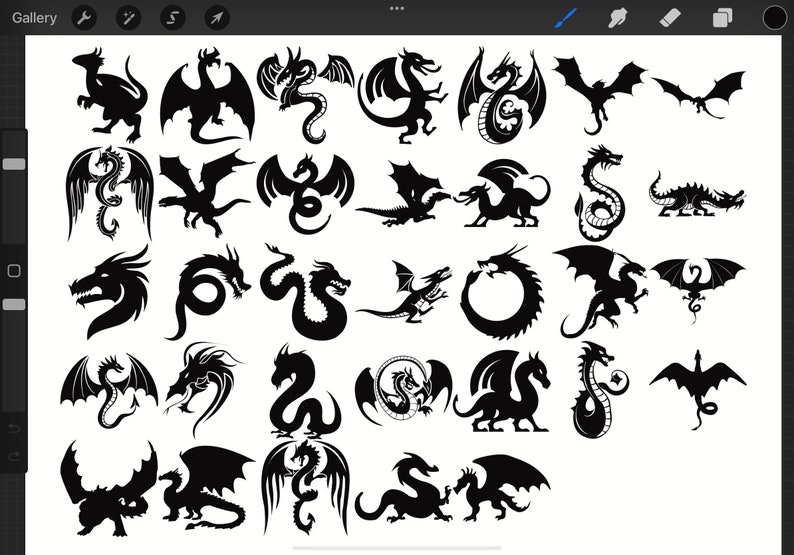Adjust the brush opacity slider handle
Image resolution: width=794 pixels, height=555 pixels.
[x=14, y=304]
